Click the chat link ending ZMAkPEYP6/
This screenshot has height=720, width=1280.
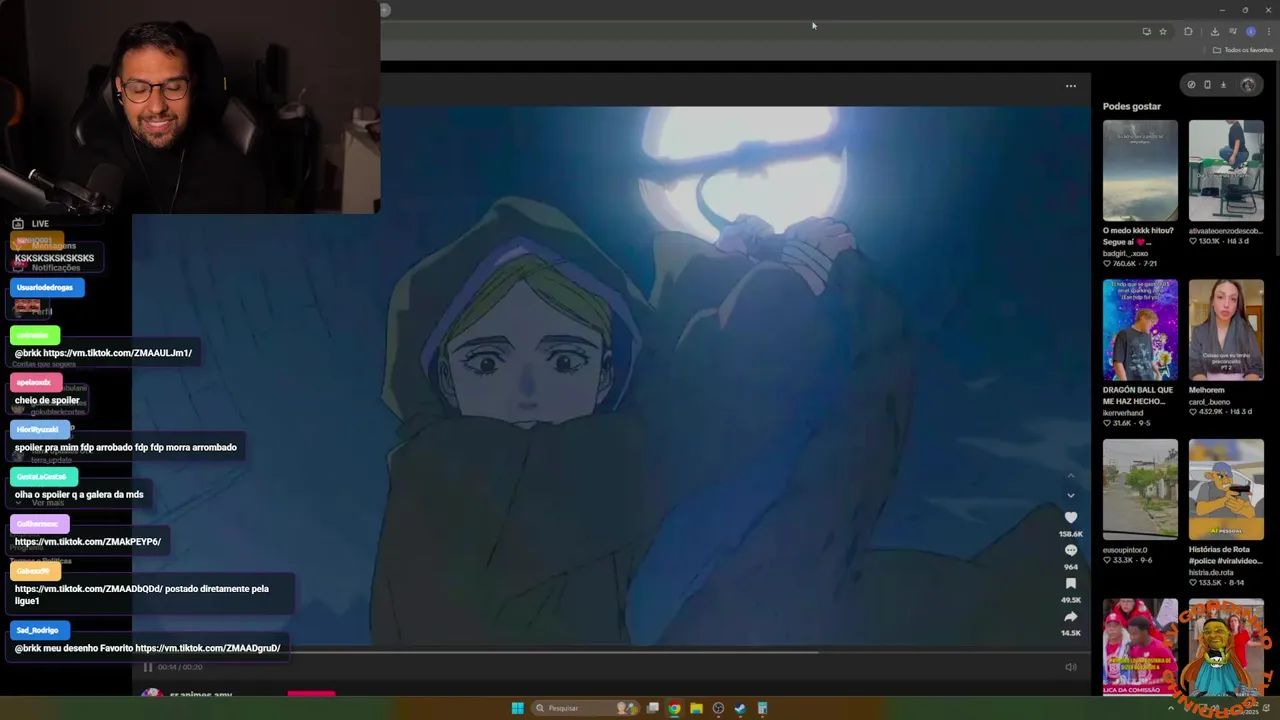pyautogui.click(x=88, y=542)
